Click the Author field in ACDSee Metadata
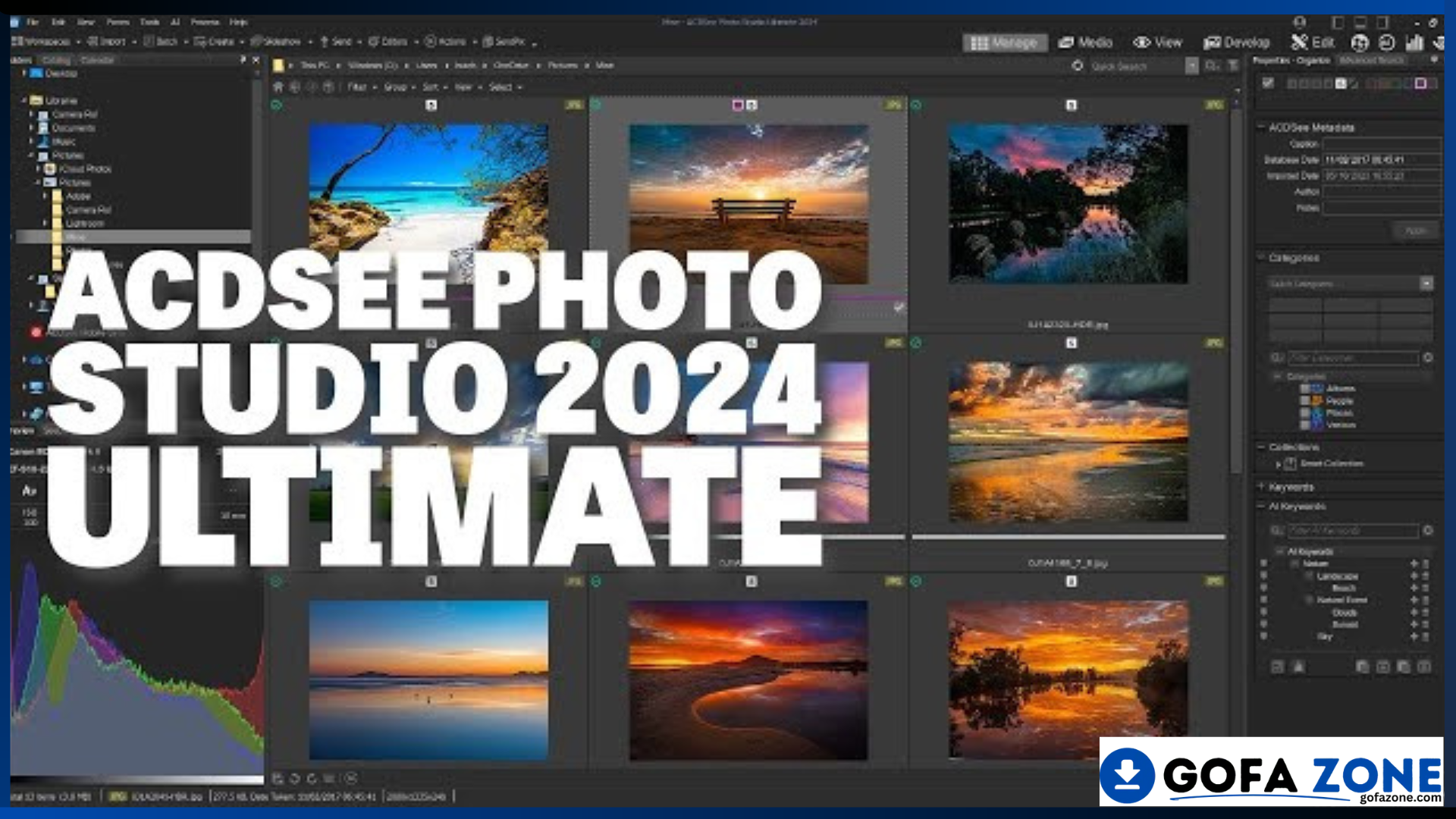 pos(1382,192)
